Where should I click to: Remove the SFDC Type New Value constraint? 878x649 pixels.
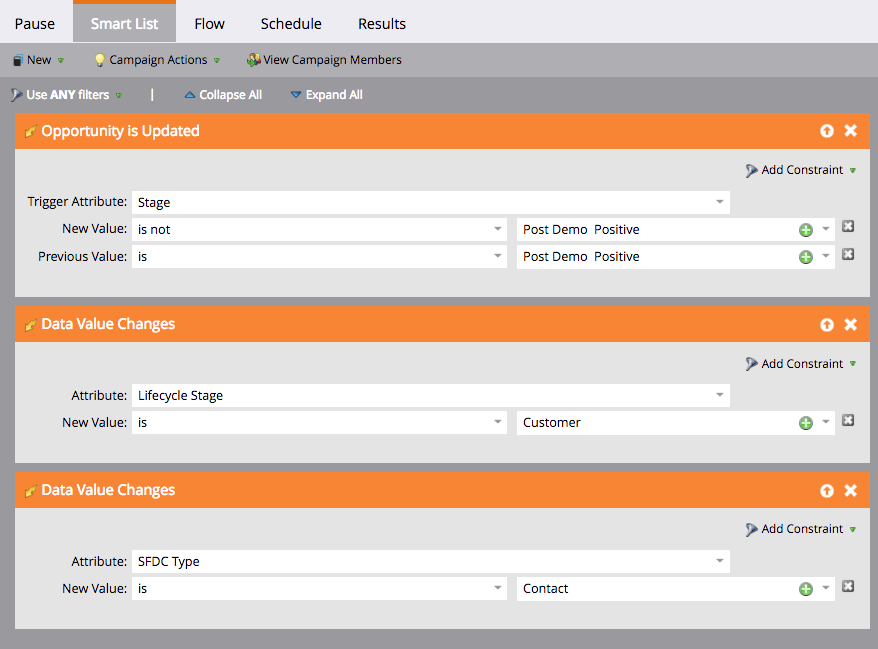tap(848, 587)
